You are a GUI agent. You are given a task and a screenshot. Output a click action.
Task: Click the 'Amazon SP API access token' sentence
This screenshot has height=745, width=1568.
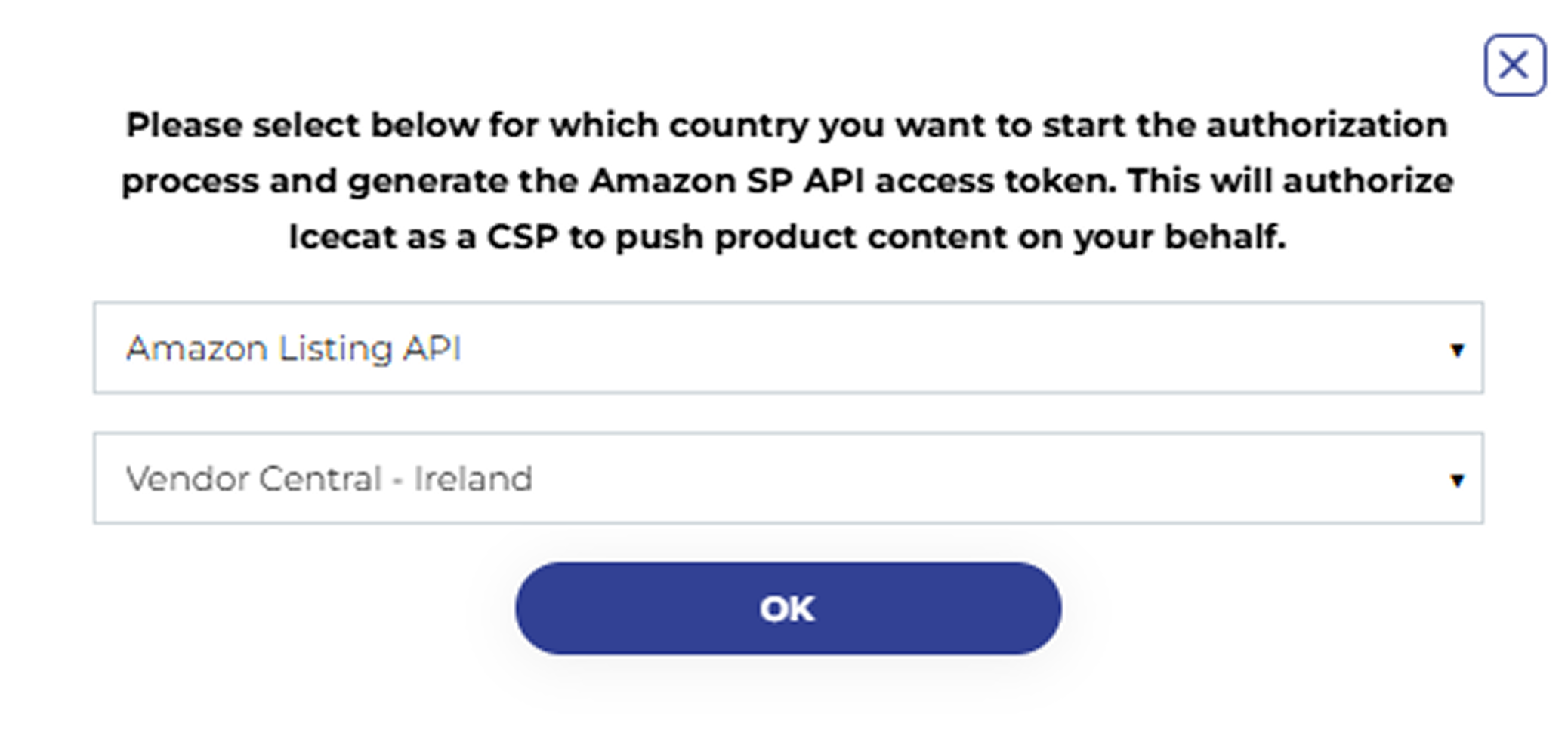(x=786, y=181)
